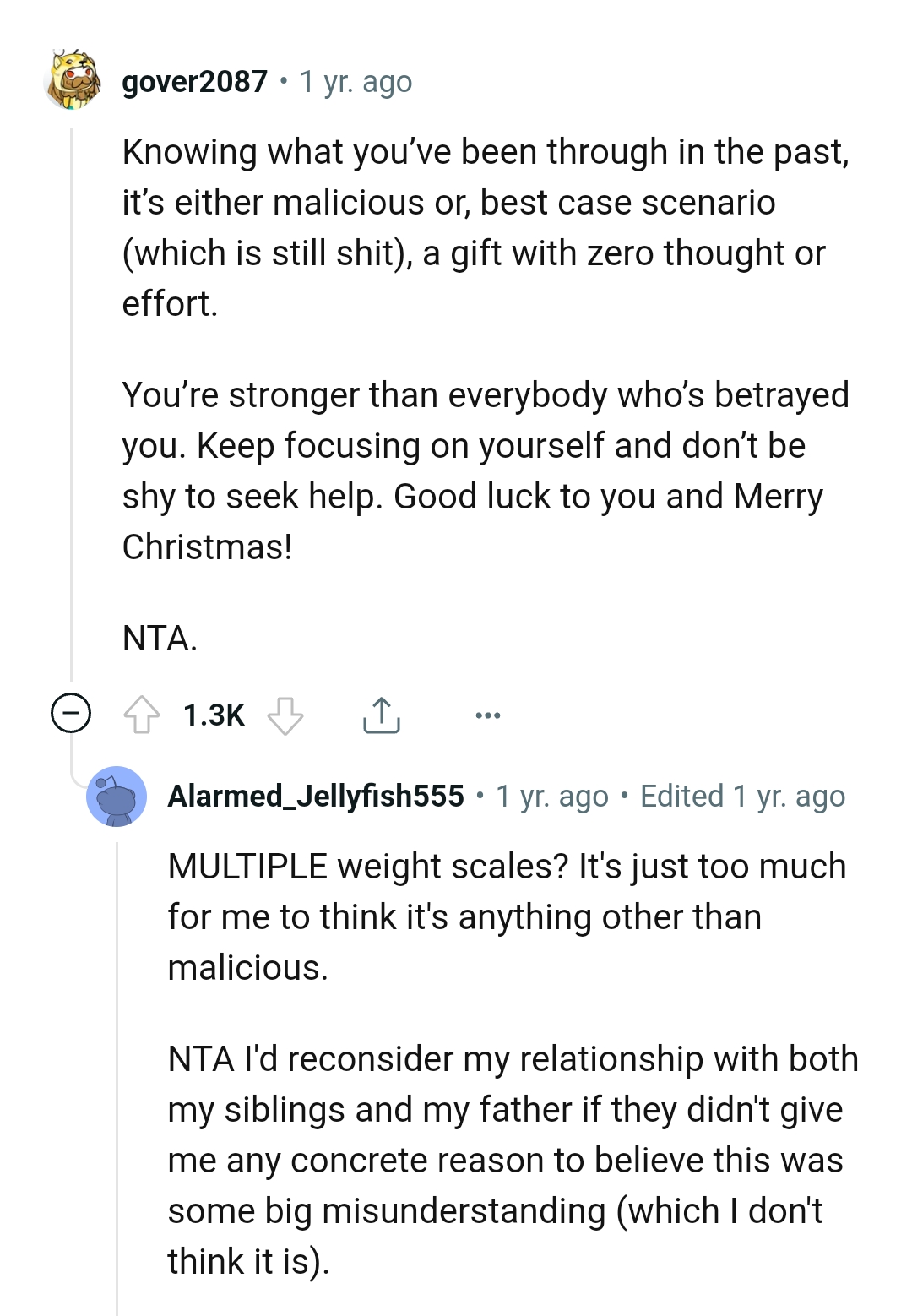Screen dimensions: 912x1316
Task: Click the "Knowing what you've been through" paragraph
Action: point(486,227)
